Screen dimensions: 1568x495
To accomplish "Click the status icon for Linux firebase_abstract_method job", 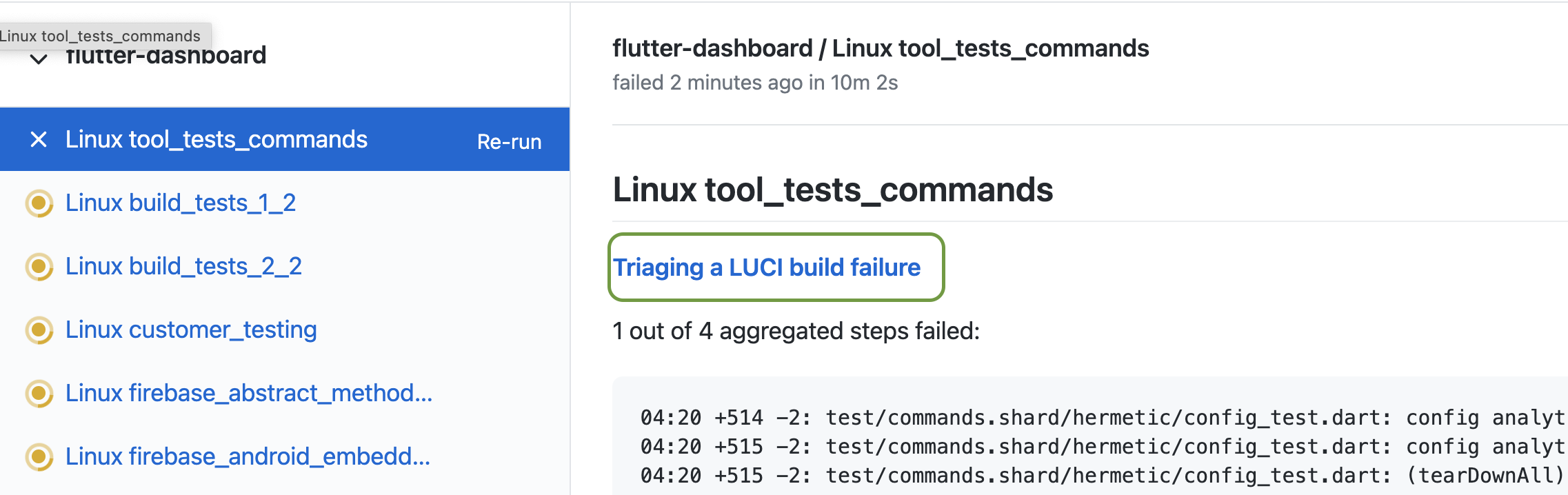I will coord(40,393).
